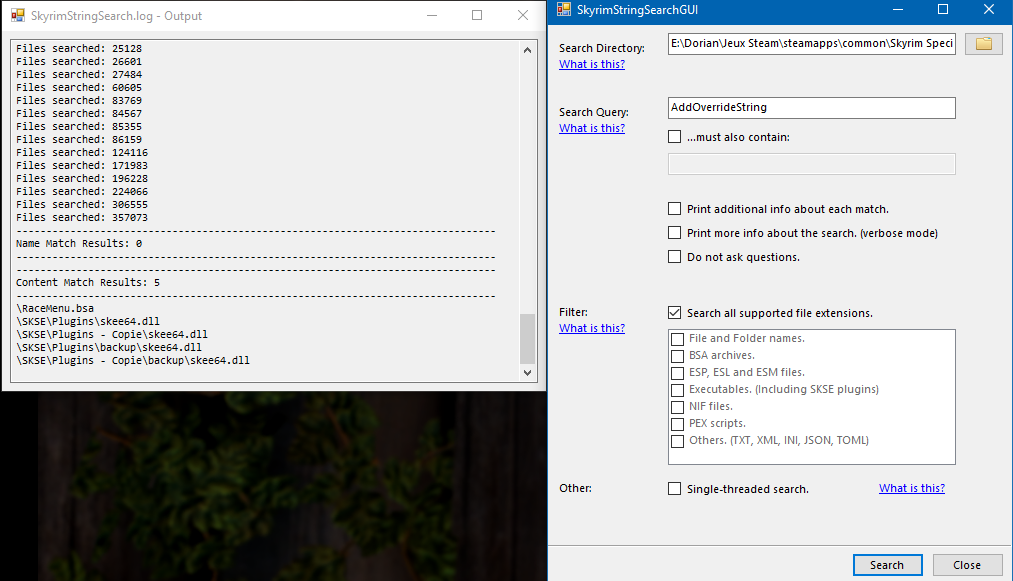Select '\SKSE\Plugins\backup\skee64.dll' line

pos(109,347)
